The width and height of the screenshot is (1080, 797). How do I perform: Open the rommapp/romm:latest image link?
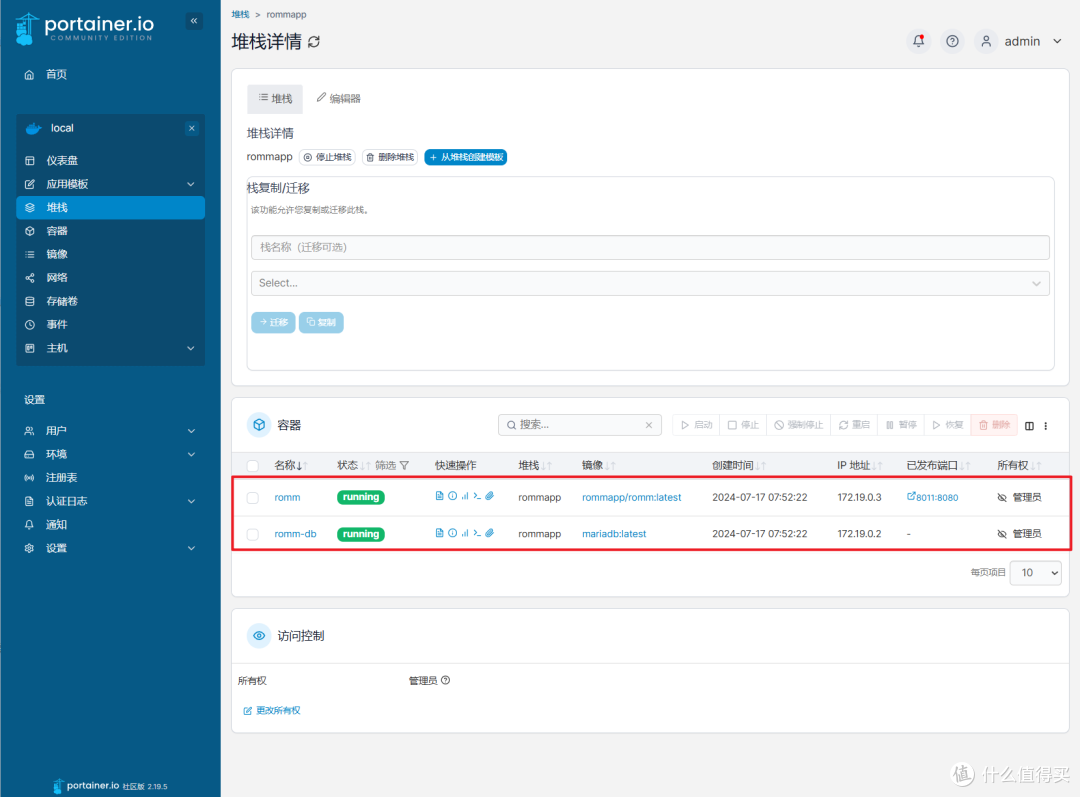632,497
